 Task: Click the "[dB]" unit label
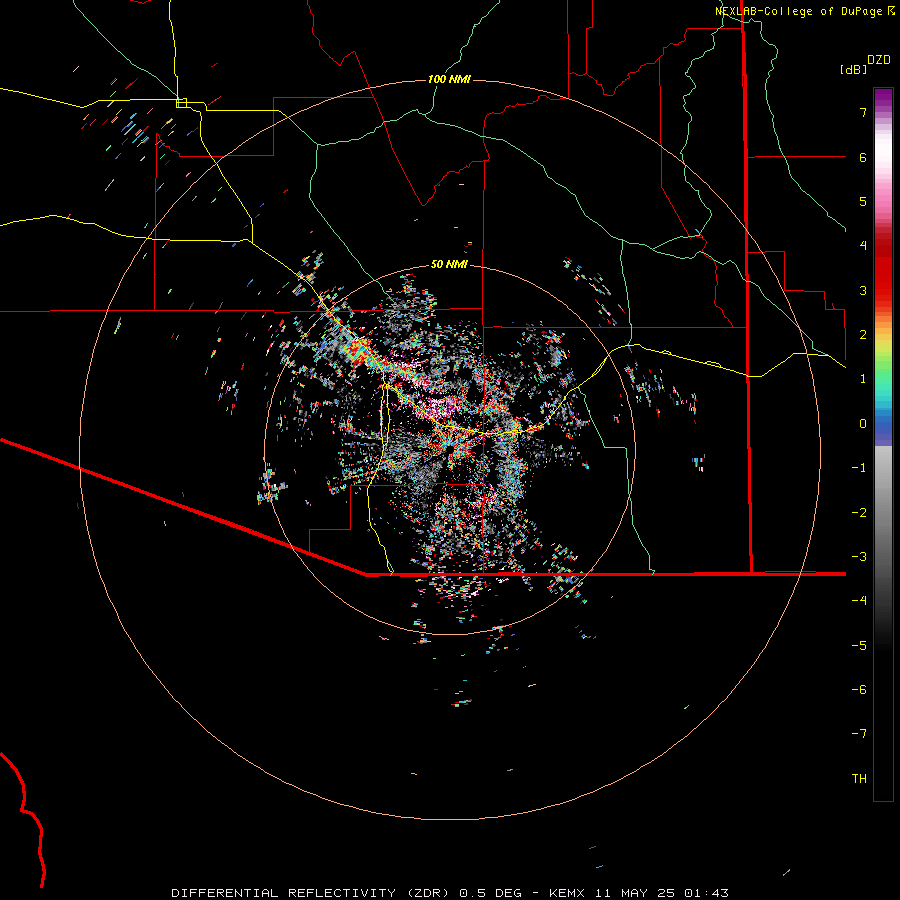853,69
